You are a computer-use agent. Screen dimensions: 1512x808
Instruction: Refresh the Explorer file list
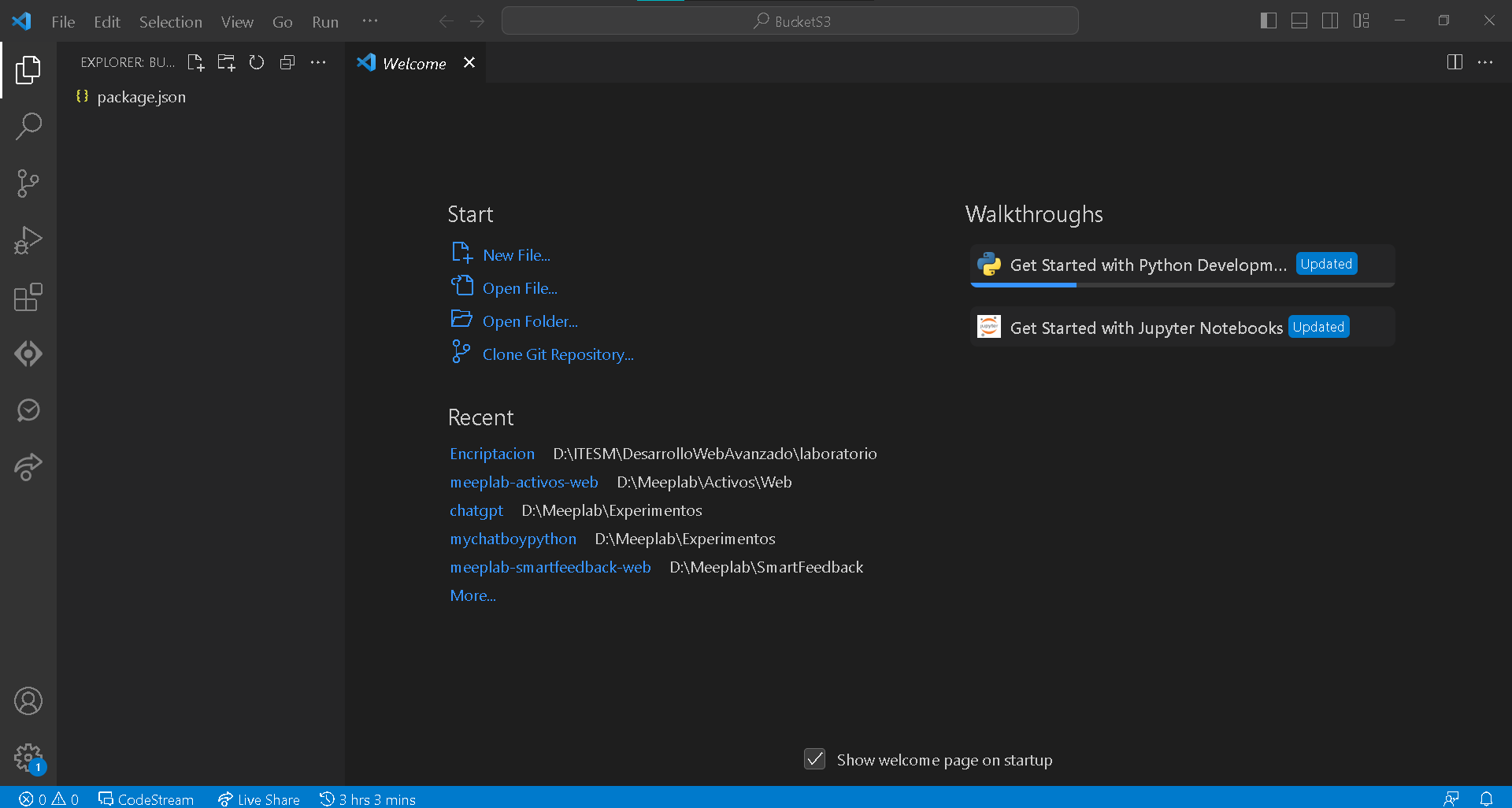[257, 62]
